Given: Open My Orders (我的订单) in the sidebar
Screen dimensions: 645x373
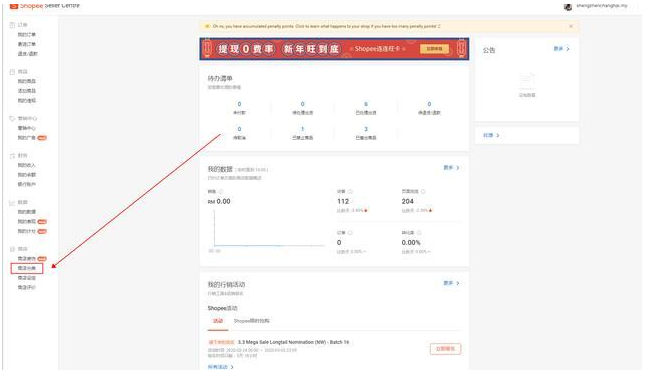Looking at the screenshot, I should point(27,35).
